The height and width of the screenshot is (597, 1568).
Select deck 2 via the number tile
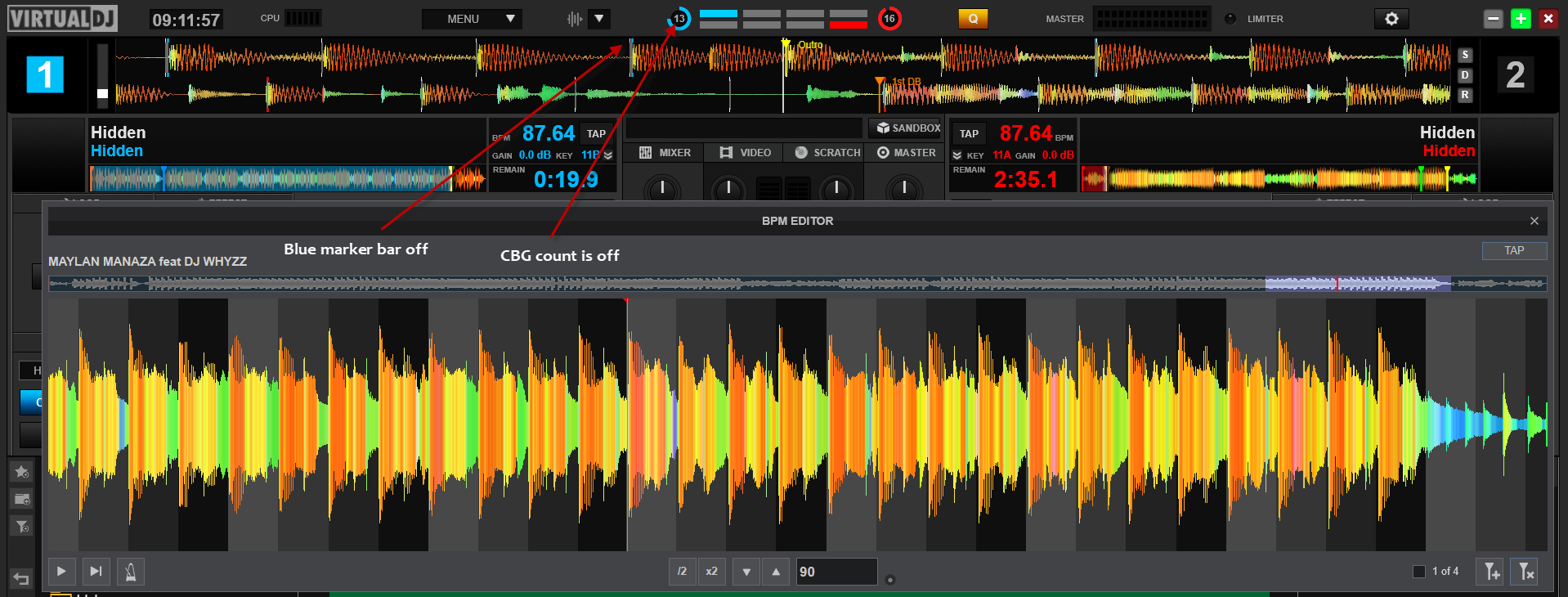(1515, 74)
